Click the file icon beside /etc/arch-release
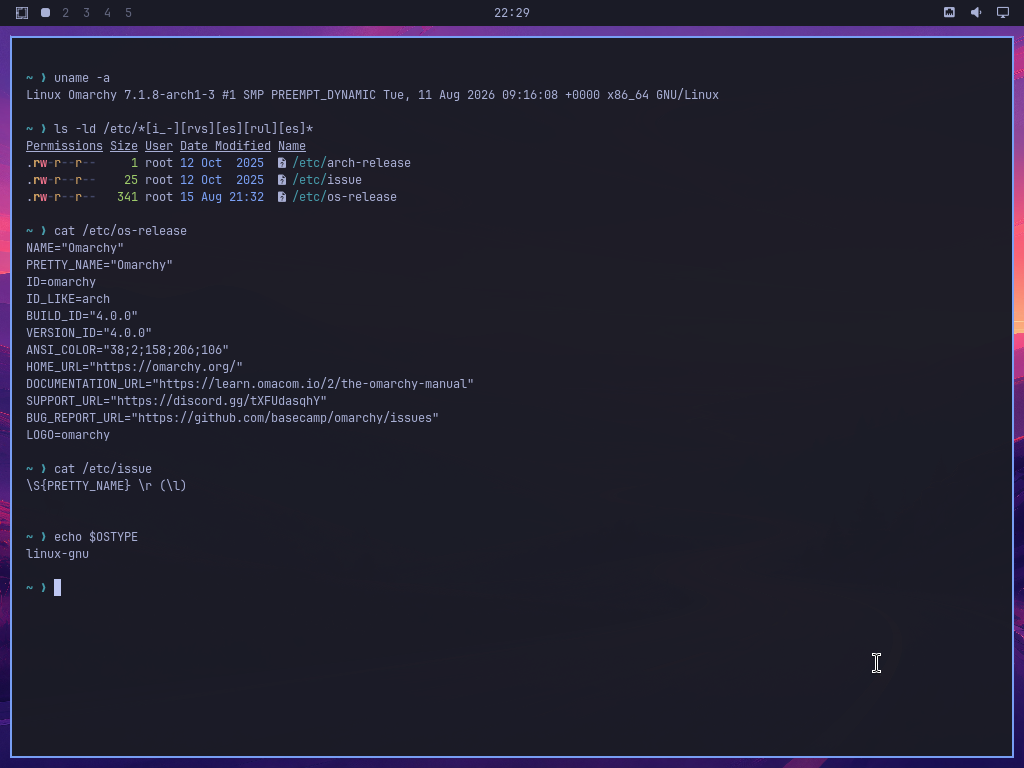Viewport: 1024px width, 768px height. tap(281, 163)
